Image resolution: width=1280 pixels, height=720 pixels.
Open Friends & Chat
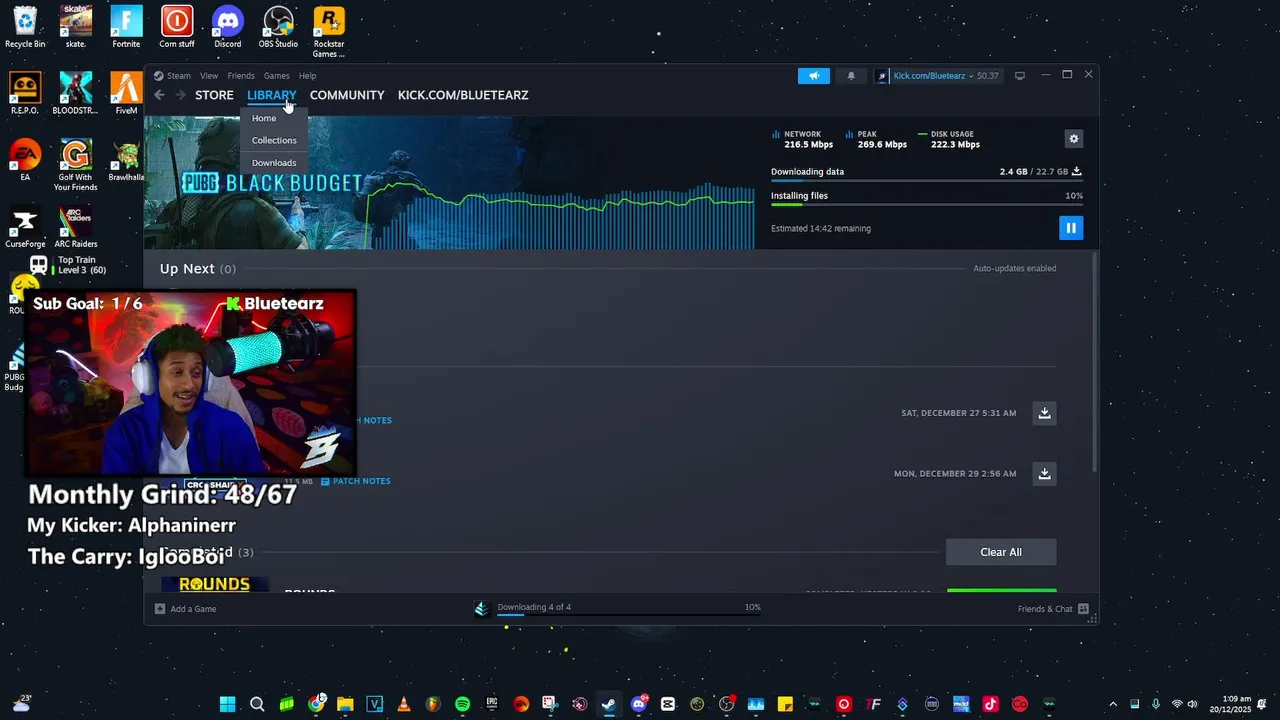coord(1053,609)
